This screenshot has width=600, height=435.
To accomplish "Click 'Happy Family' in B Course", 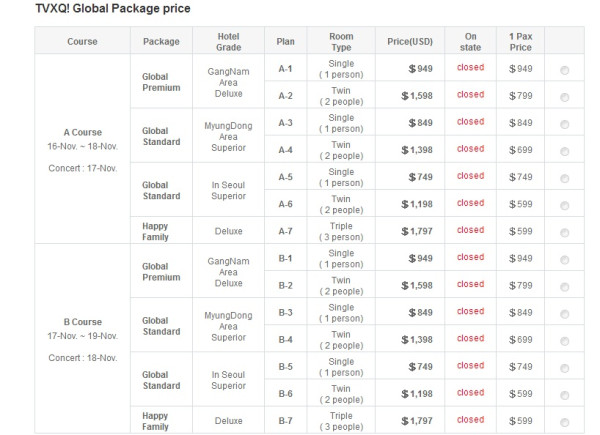I will pyautogui.click(x=155, y=421).
